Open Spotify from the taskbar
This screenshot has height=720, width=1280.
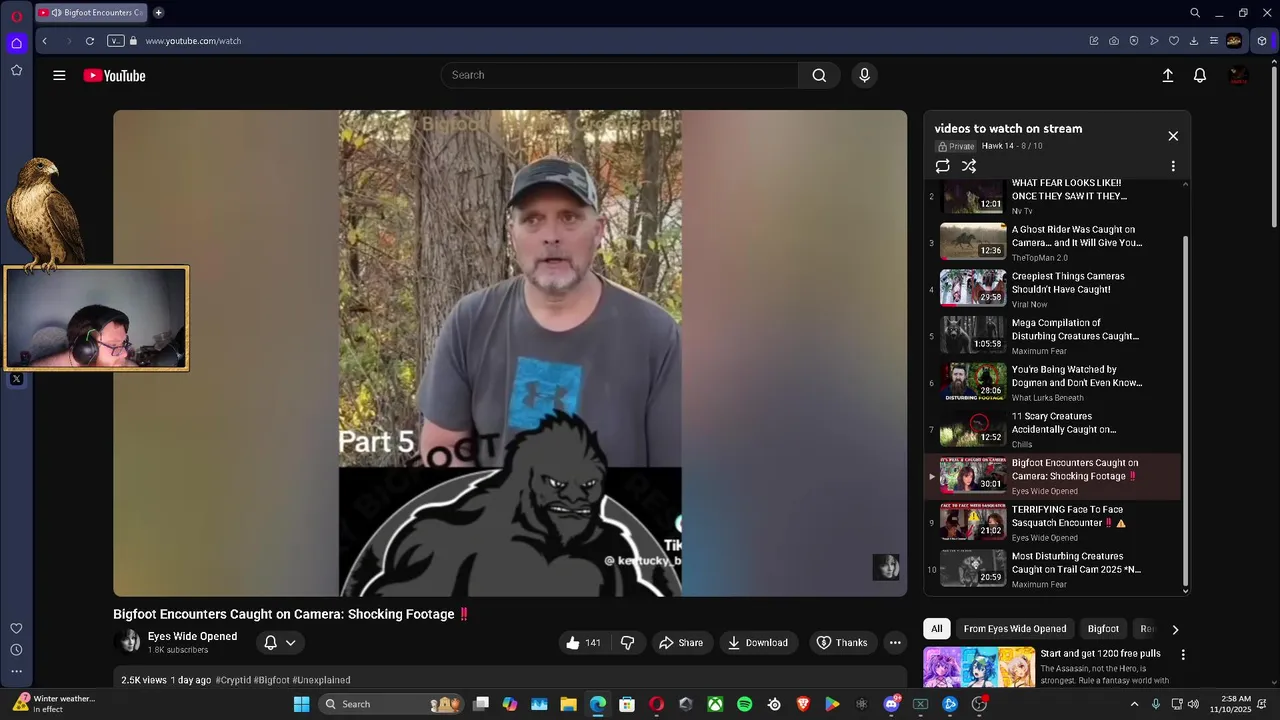744,704
